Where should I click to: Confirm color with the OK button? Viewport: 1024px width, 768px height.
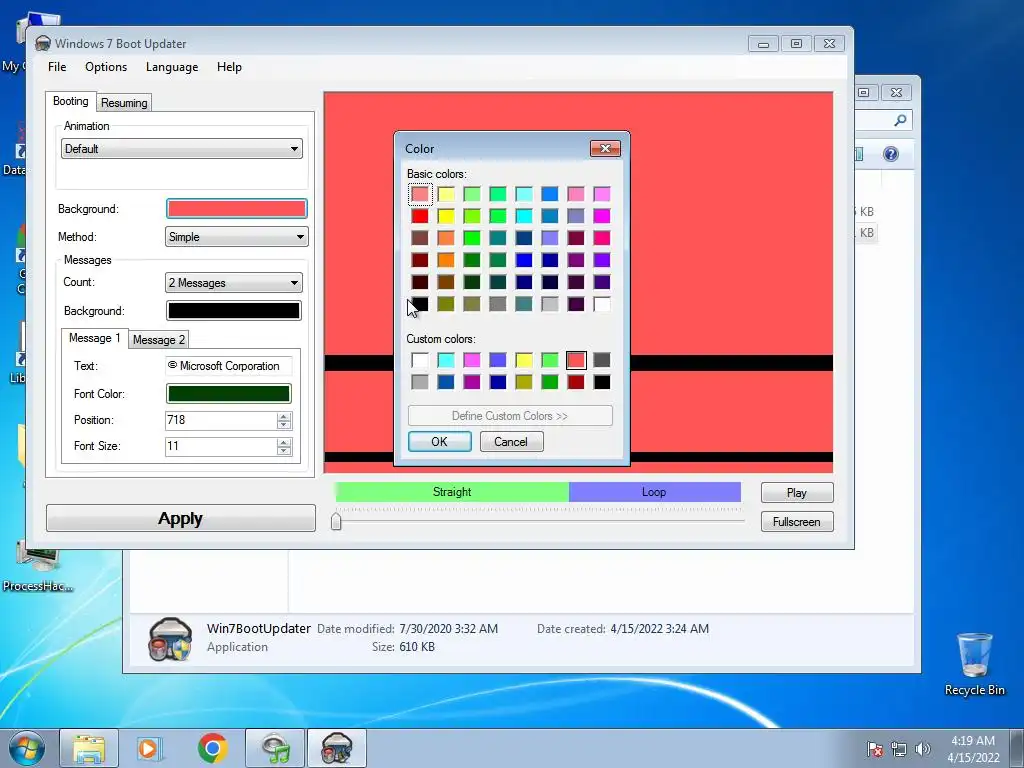coord(440,441)
